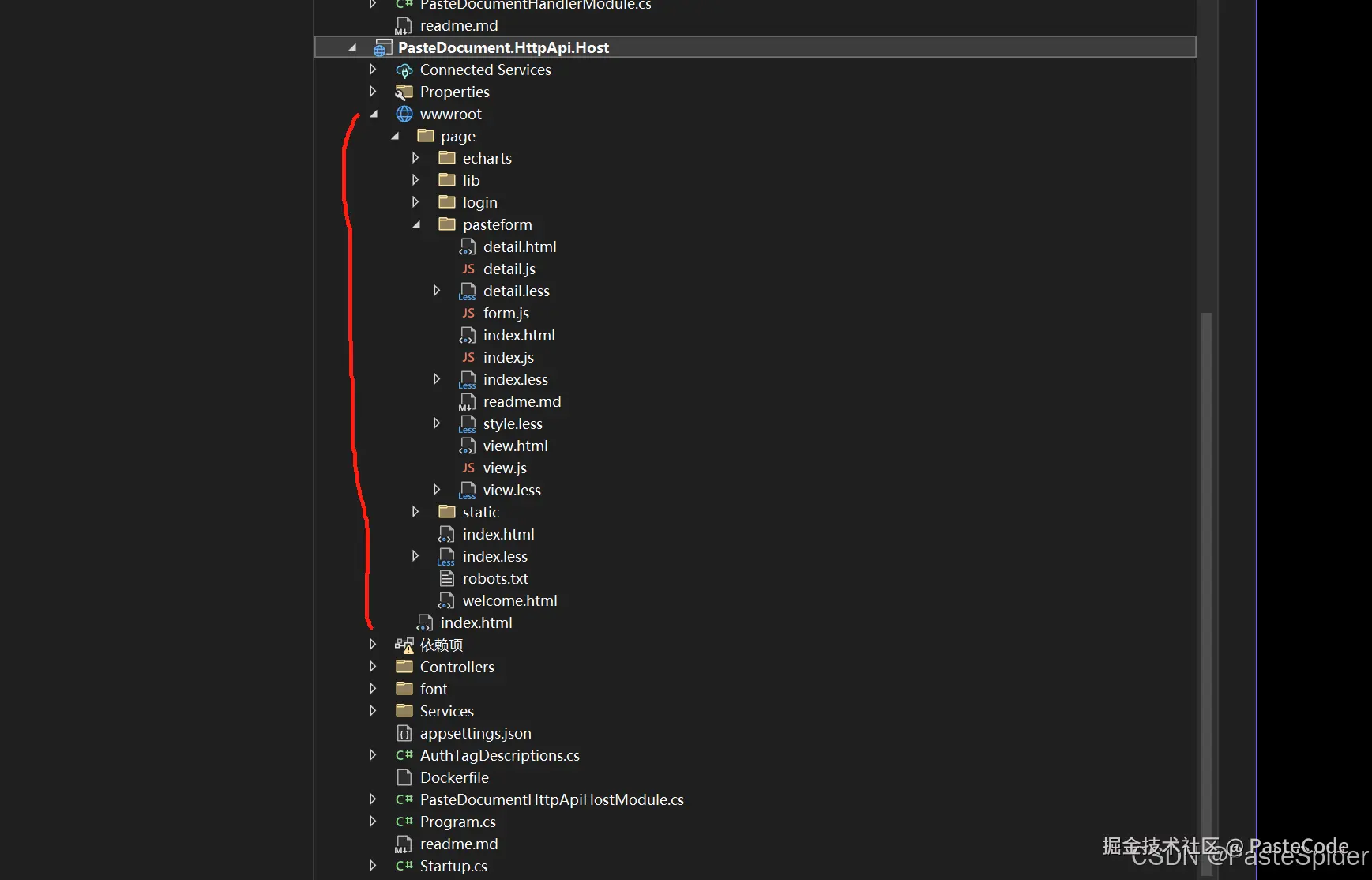Collapse the page folder
Viewport: 1372px width, 880px height.
(395, 137)
